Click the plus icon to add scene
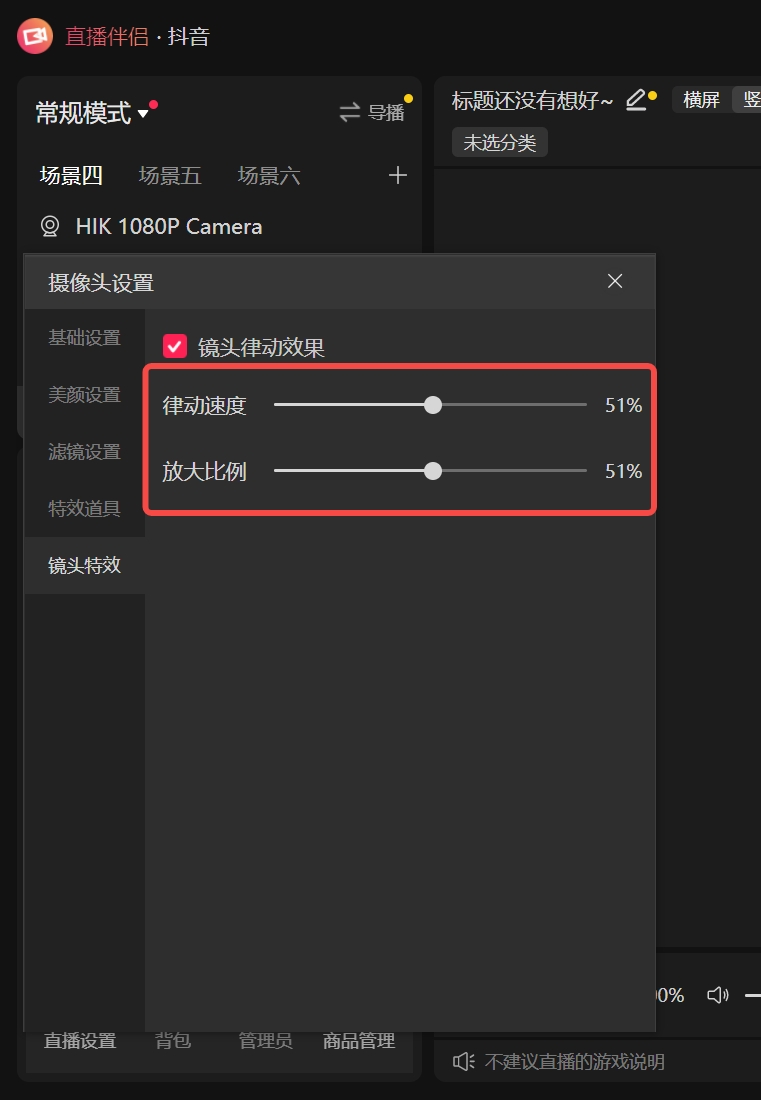The height and width of the screenshot is (1100, 761). pyautogui.click(x=398, y=176)
